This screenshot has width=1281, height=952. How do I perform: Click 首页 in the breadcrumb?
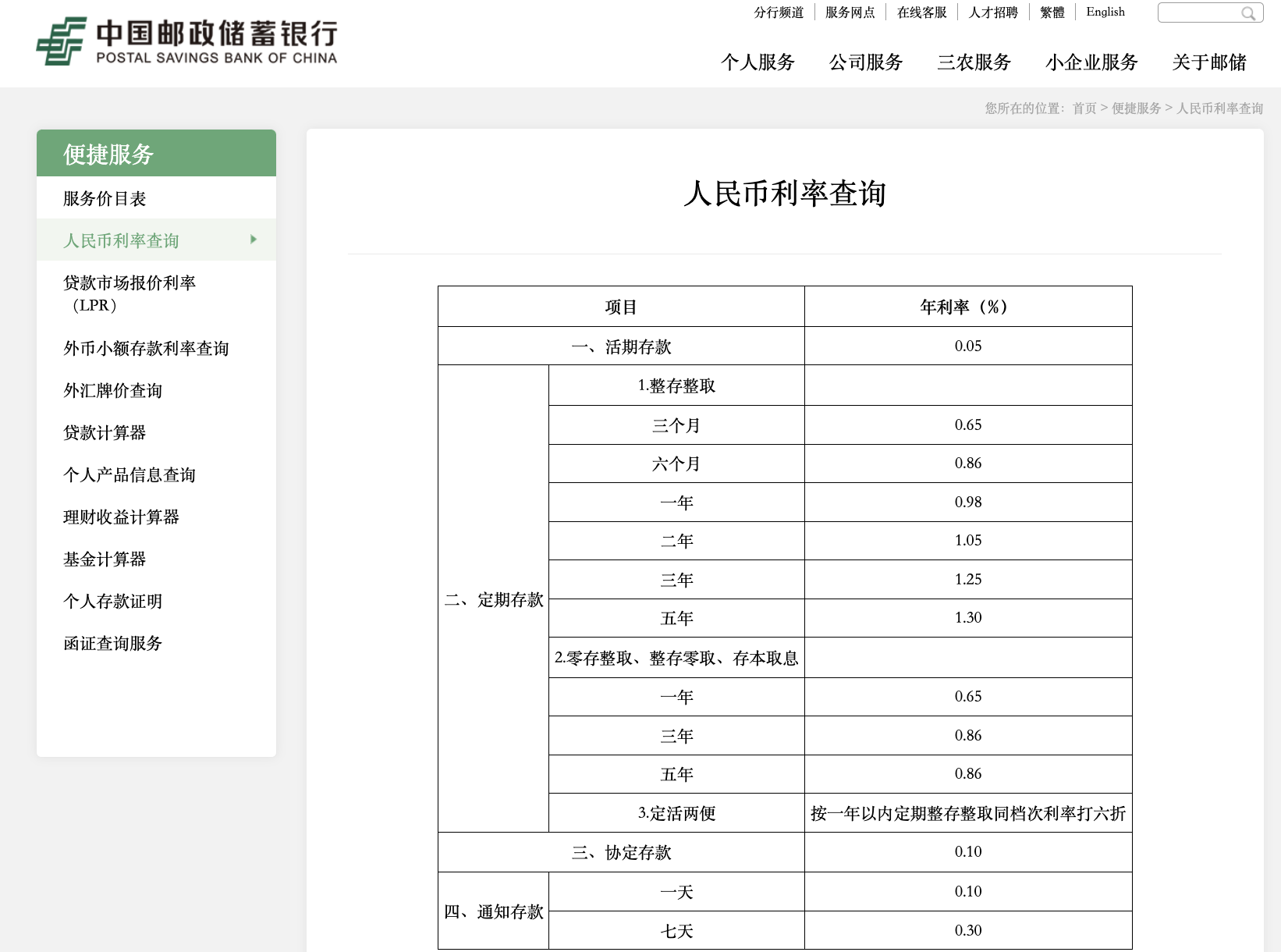click(1084, 108)
